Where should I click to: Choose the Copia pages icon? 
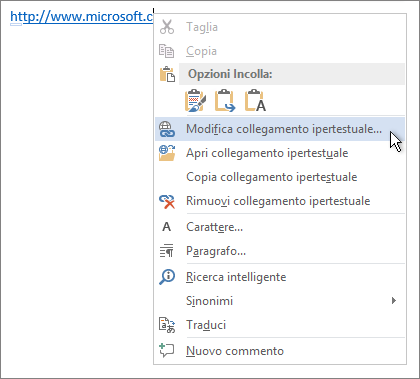166,51
